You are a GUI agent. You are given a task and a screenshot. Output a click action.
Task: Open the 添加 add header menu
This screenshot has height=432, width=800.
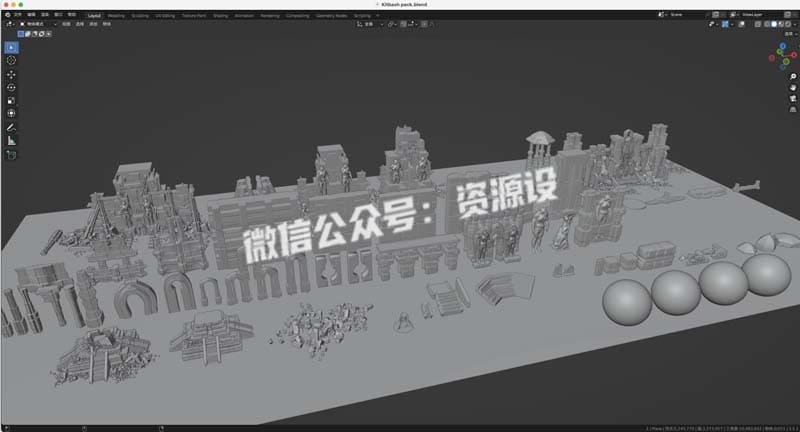point(93,24)
